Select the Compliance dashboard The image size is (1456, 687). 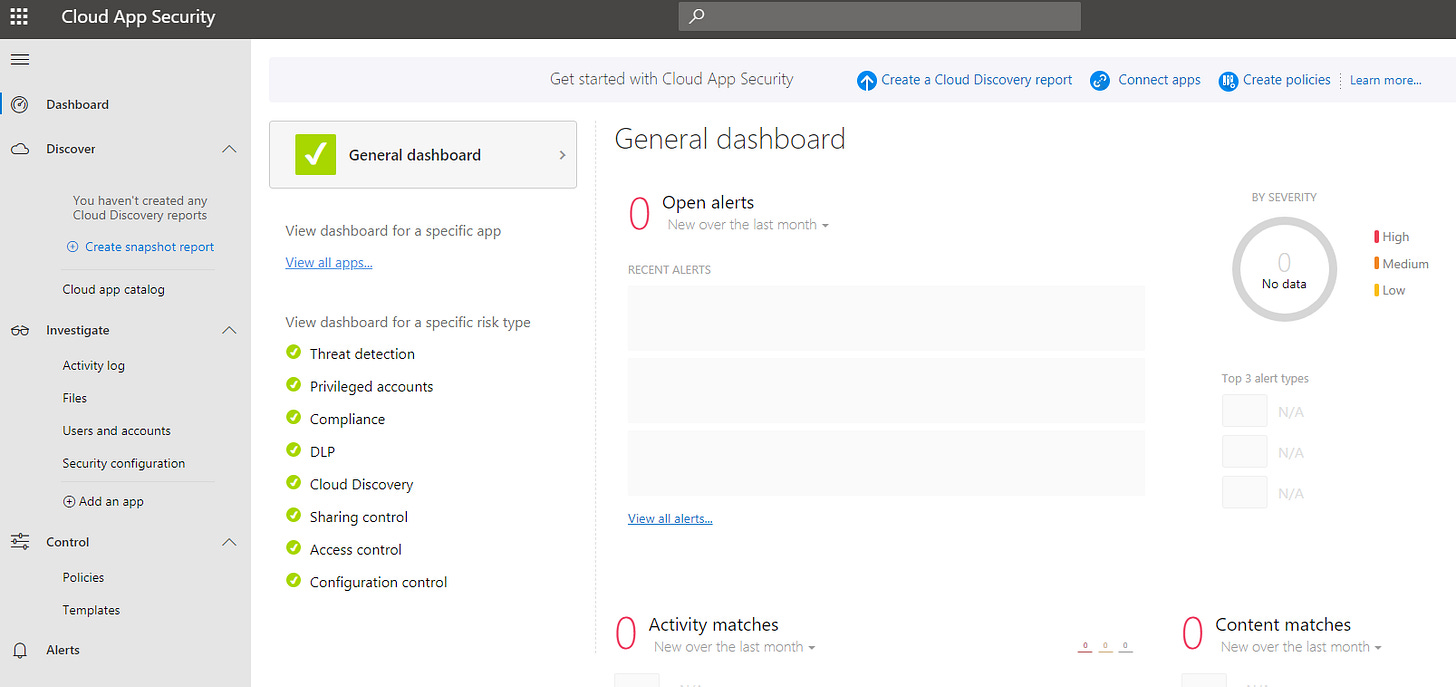[x=347, y=419]
